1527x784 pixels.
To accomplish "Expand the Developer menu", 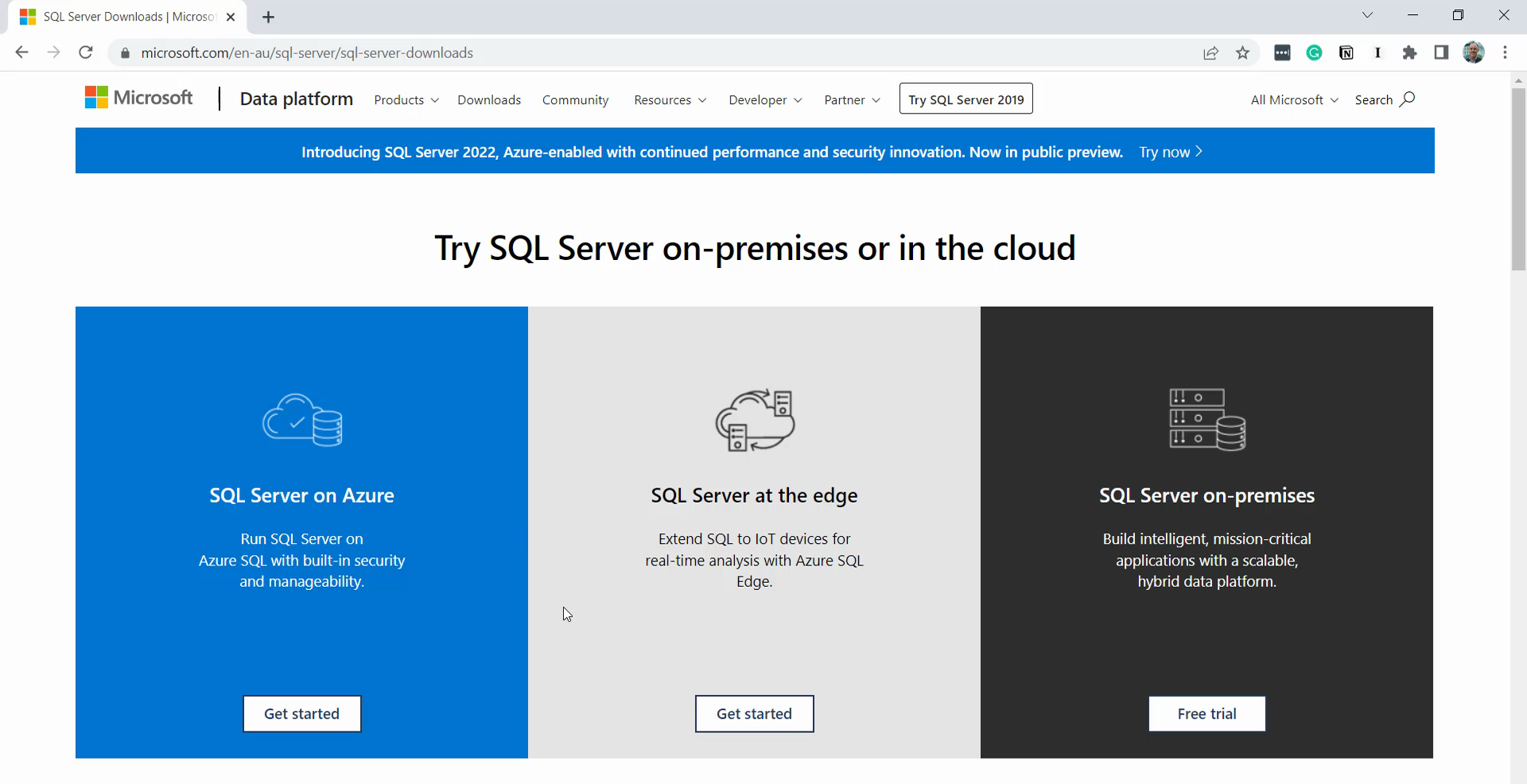I will 764,100.
